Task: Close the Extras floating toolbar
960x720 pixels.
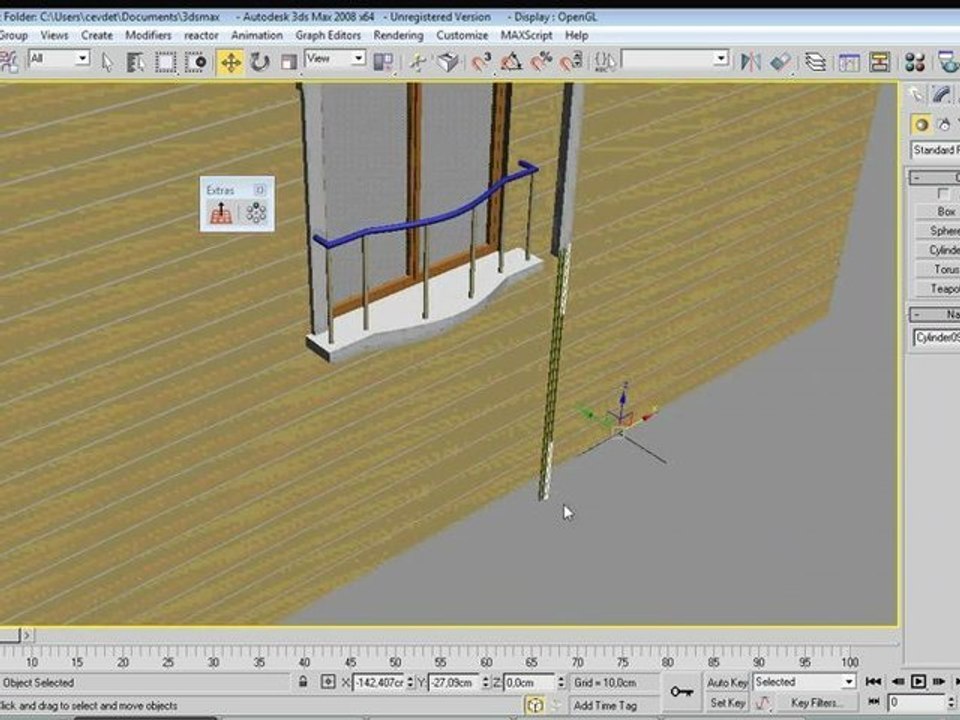Action: 260,190
